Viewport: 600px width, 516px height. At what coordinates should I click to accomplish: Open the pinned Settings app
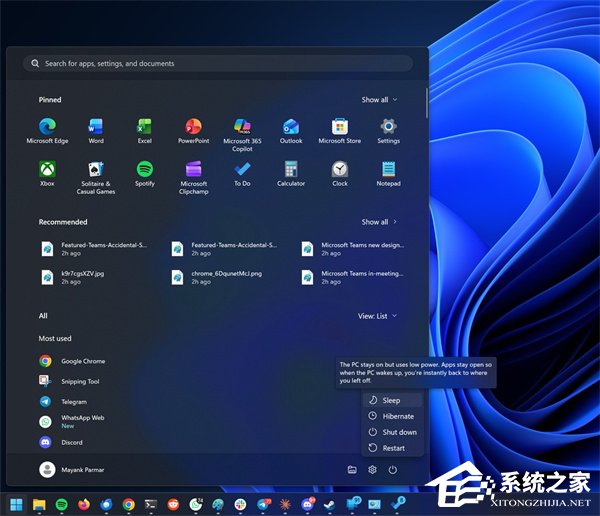pos(388,131)
